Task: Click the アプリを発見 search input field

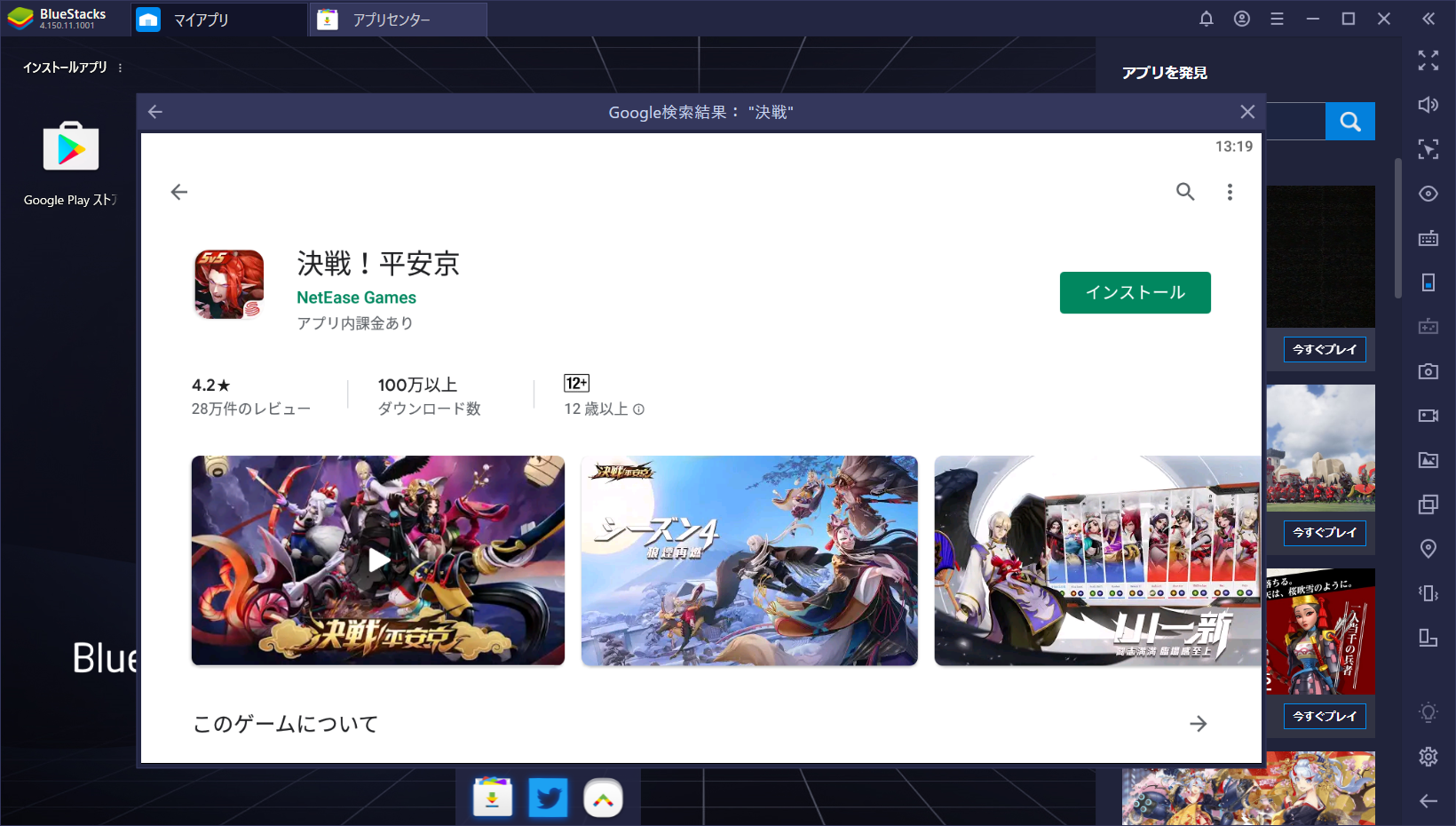Action: pos(1295,122)
